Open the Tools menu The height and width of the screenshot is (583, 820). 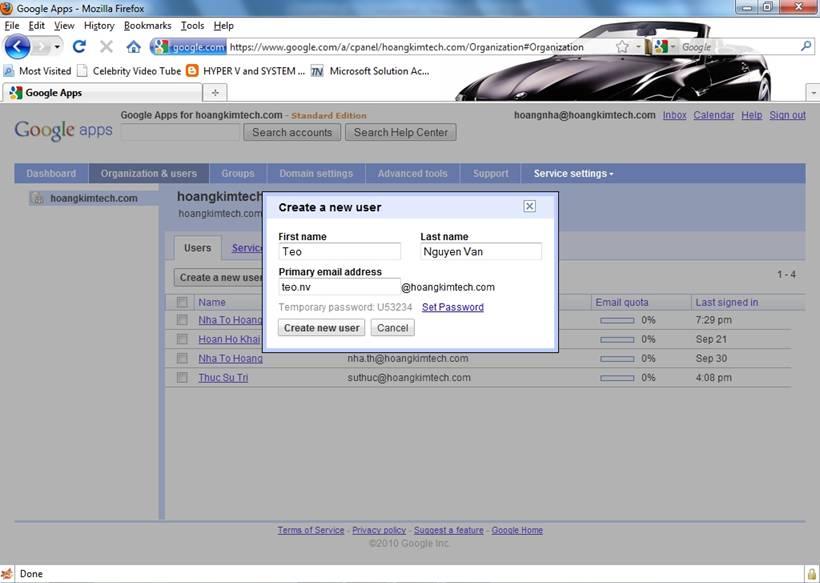point(192,26)
